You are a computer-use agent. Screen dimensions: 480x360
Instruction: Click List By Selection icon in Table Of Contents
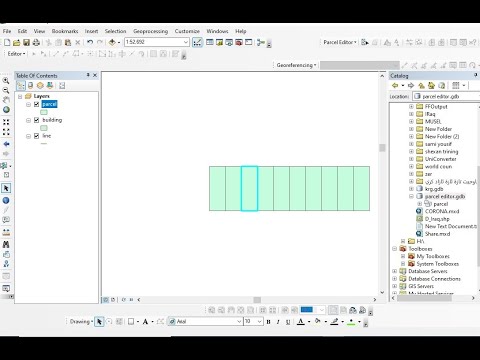click(50, 86)
